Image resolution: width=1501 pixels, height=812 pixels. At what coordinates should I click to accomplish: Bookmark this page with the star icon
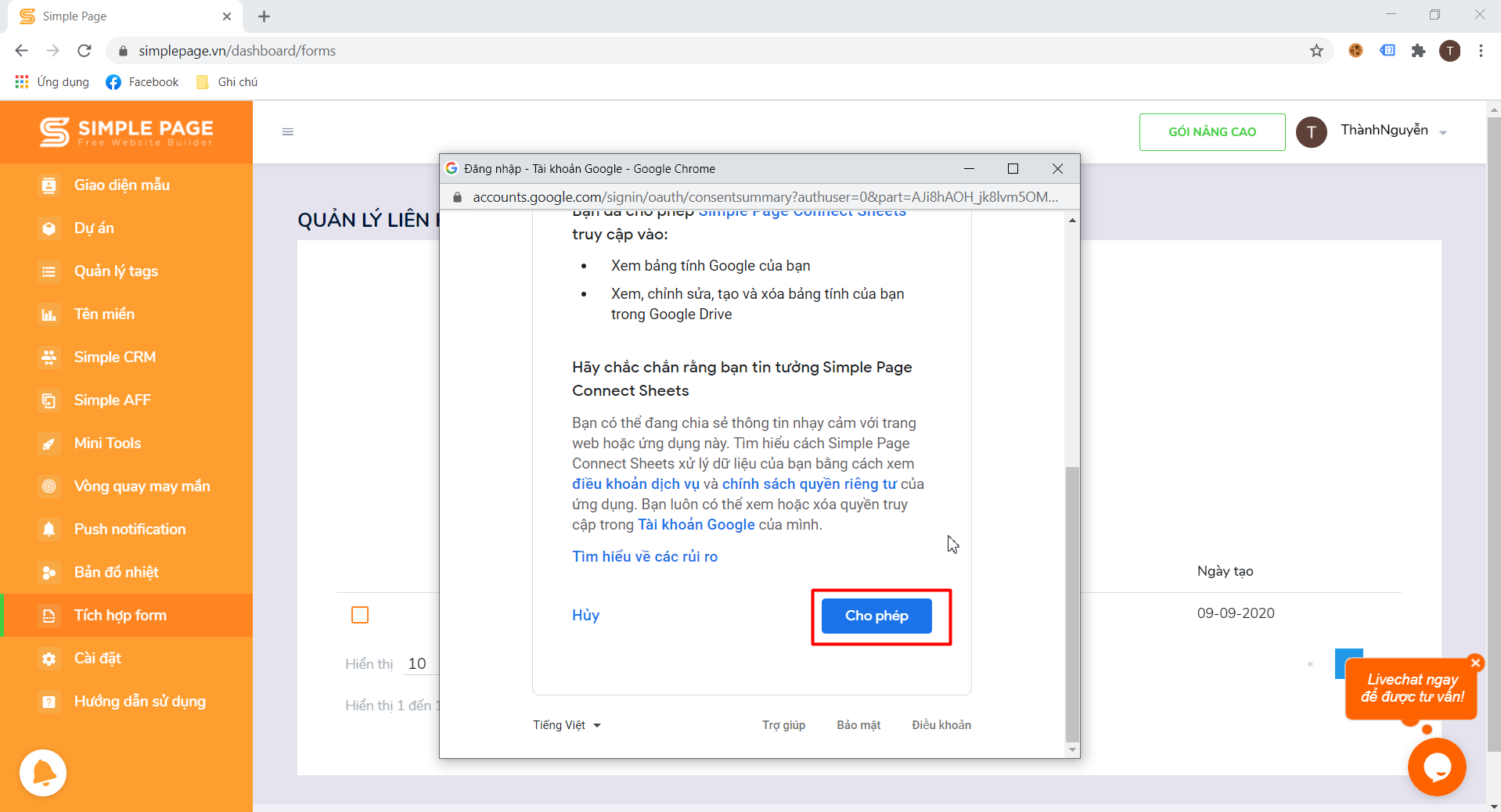coord(1316,51)
